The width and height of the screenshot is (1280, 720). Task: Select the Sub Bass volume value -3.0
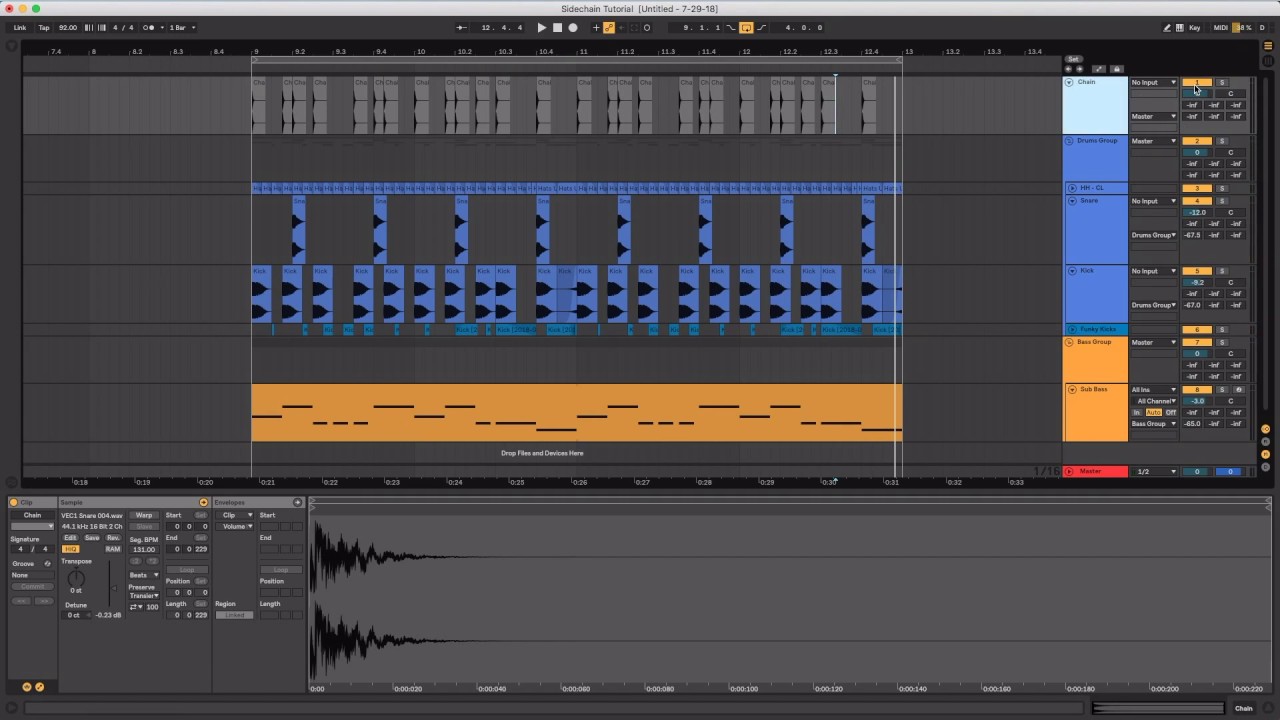click(x=1197, y=401)
